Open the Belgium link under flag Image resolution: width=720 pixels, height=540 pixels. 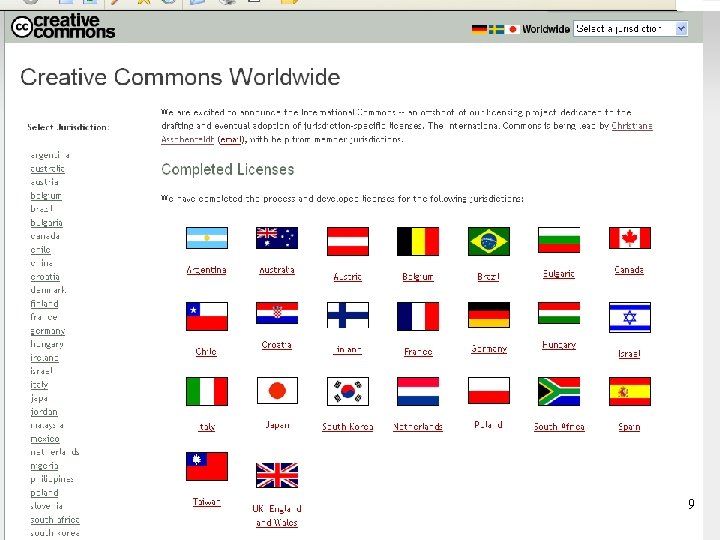click(418, 277)
